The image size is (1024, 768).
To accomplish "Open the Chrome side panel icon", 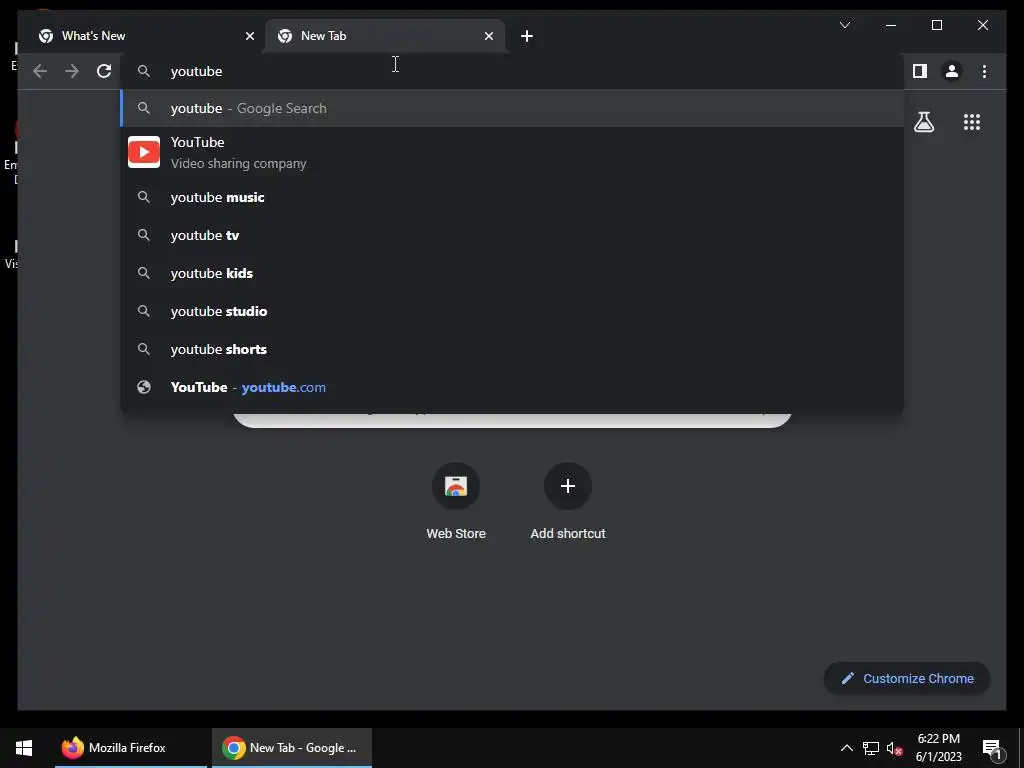I will 920,71.
